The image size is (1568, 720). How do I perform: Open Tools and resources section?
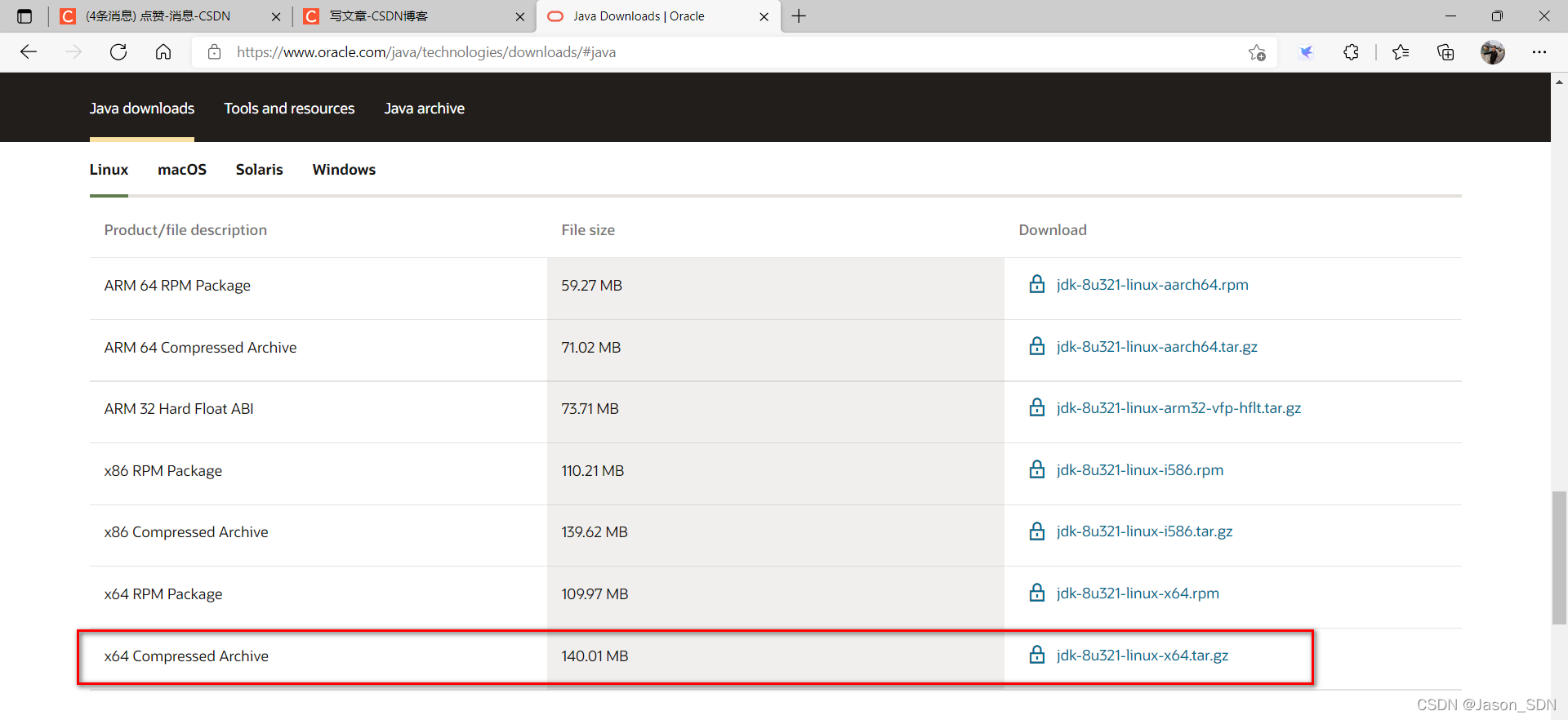tap(289, 109)
